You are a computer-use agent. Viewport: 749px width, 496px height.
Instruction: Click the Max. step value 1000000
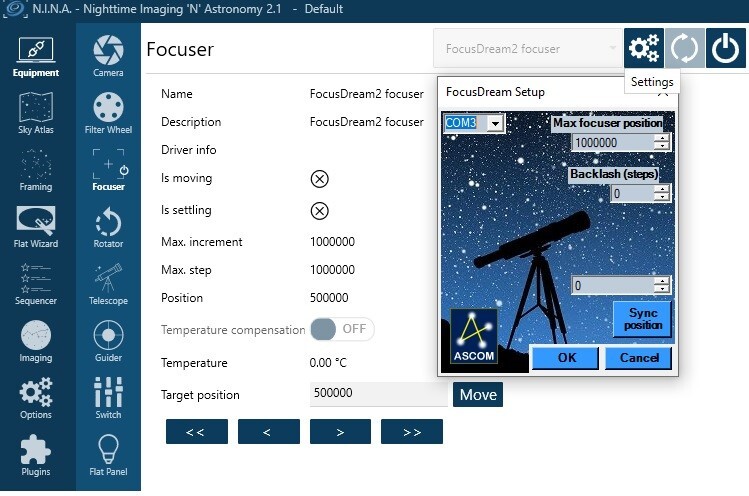[332, 270]
